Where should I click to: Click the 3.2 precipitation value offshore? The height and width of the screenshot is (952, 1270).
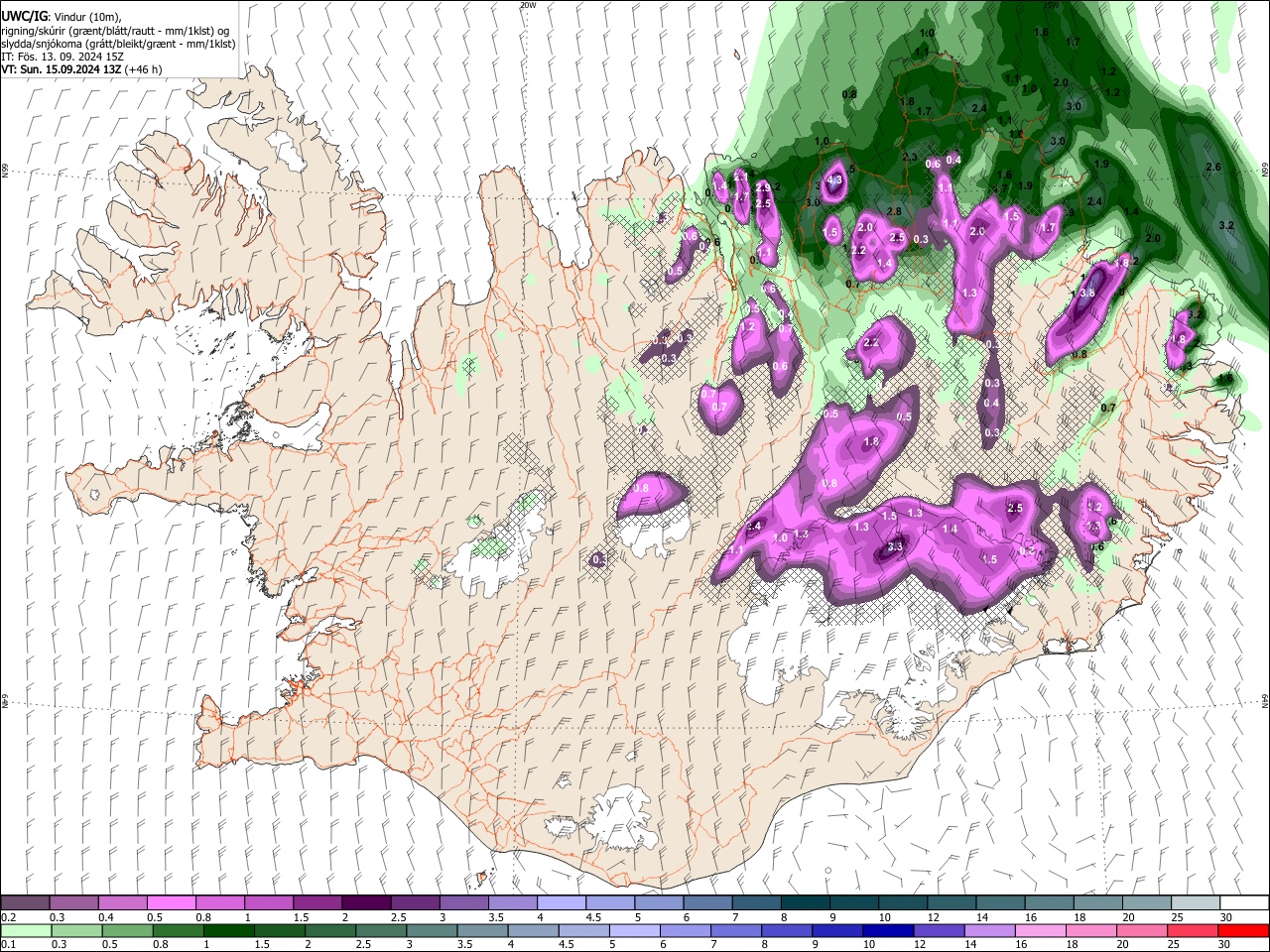(x=1225, y=225)
